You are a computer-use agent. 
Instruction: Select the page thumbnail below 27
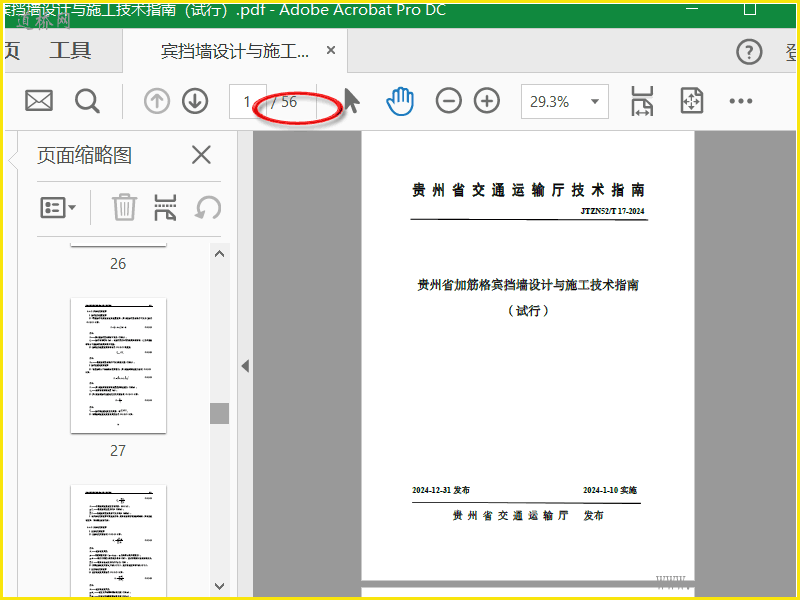pyautogui.click(x=118, y=541)
